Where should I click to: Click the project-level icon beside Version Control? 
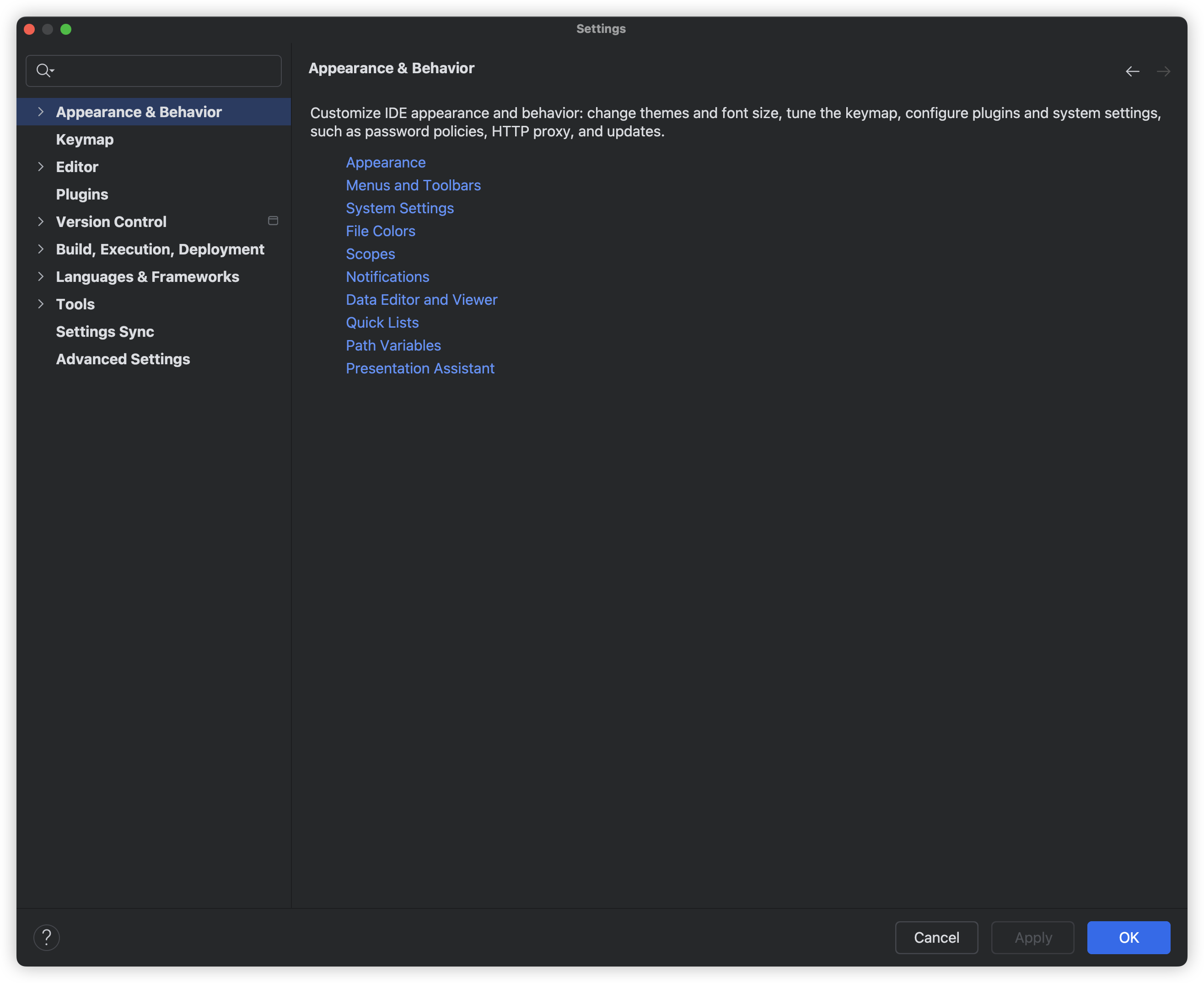pyautogui.click(x=273, y=221)
